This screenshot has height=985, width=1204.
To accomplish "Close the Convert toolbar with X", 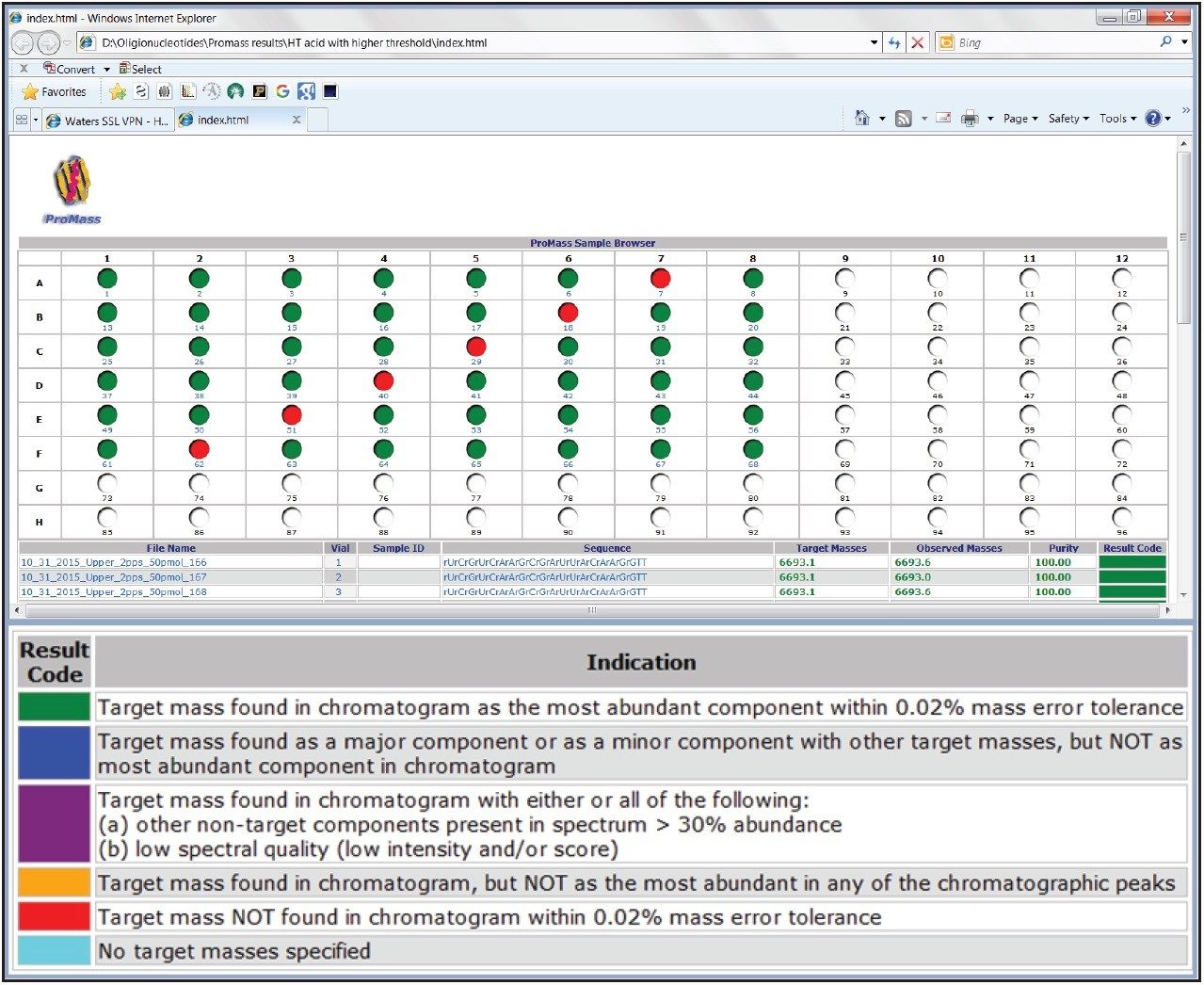I will pyautogui.click(x=24, y=69).
